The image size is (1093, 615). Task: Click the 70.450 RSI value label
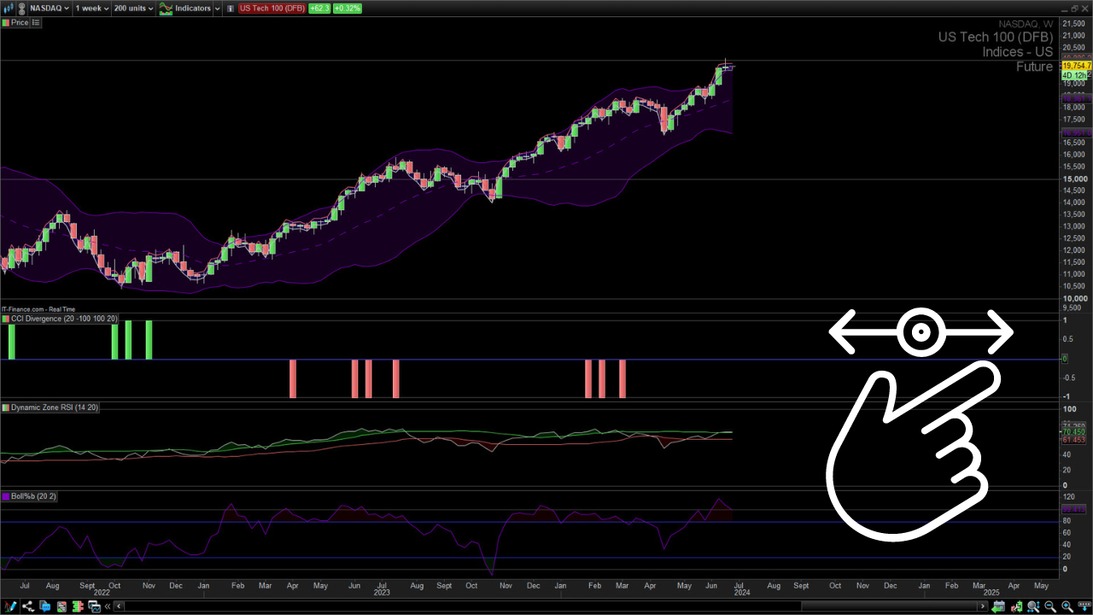(x=1073, y=432)
